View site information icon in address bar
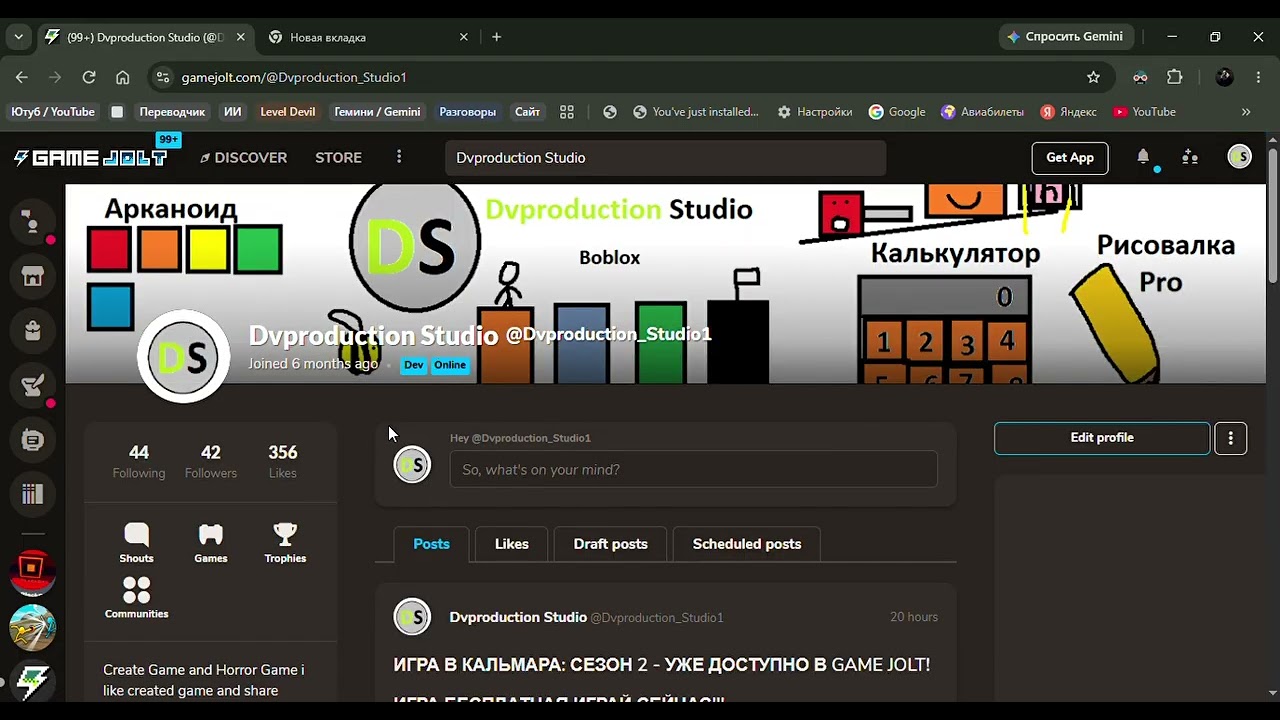Viewport: 1280px width, 720px height. click(164, 77)
